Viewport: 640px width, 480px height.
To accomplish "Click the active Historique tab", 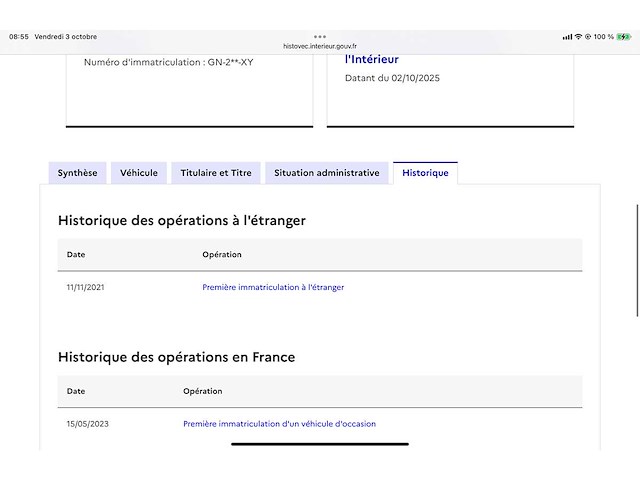I will click(425, 173).
